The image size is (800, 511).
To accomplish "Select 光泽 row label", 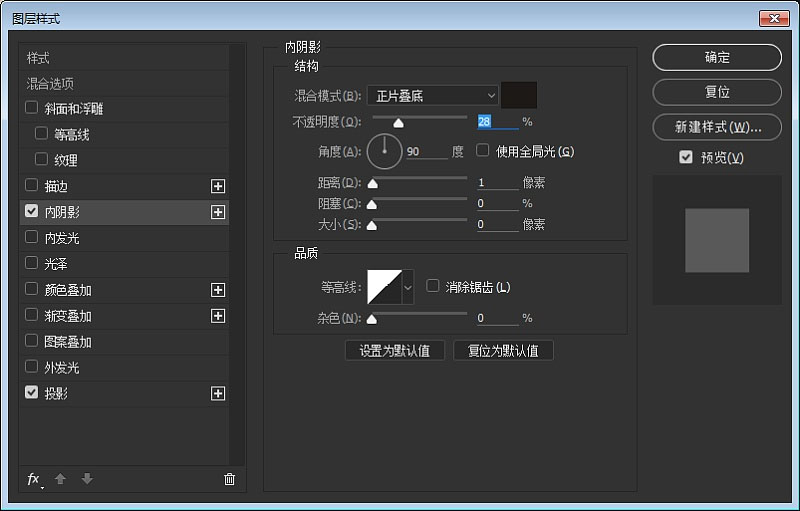I will 56,264.
